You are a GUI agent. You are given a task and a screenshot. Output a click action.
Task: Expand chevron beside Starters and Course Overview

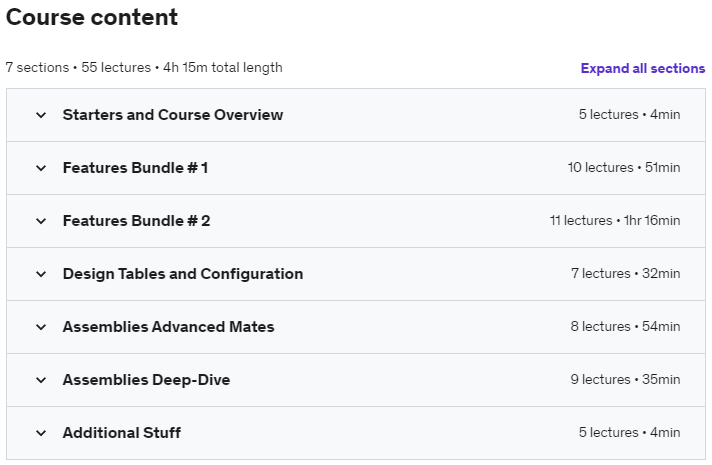[x=41, y=115]
